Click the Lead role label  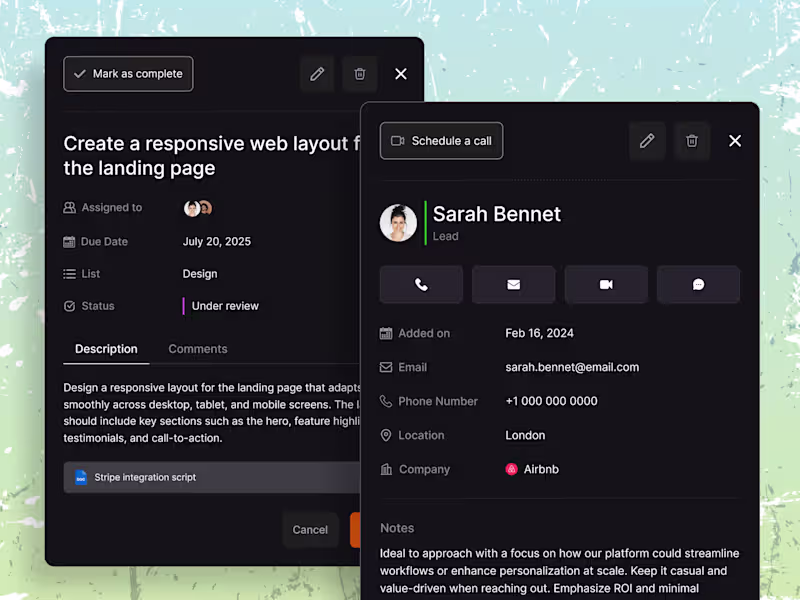446,237
